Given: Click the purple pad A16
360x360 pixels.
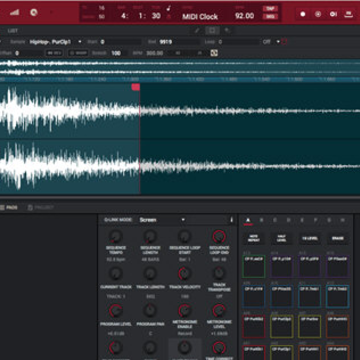Looking at the screenshot, I should tap(338, 266).
